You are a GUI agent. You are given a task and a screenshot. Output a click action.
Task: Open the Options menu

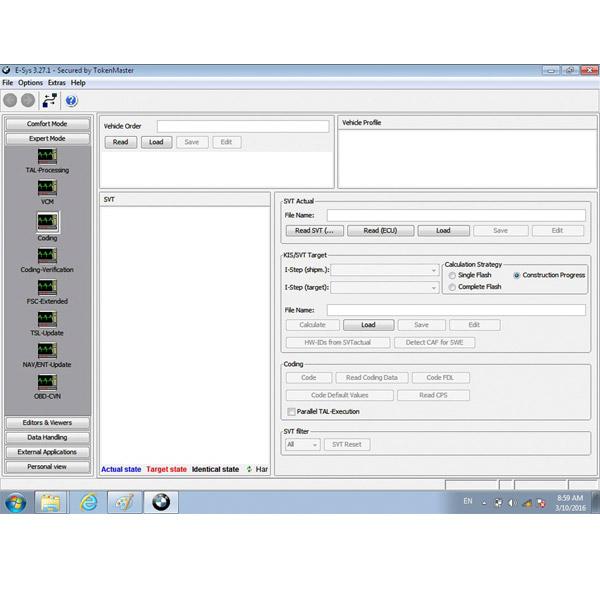(30, 82)
